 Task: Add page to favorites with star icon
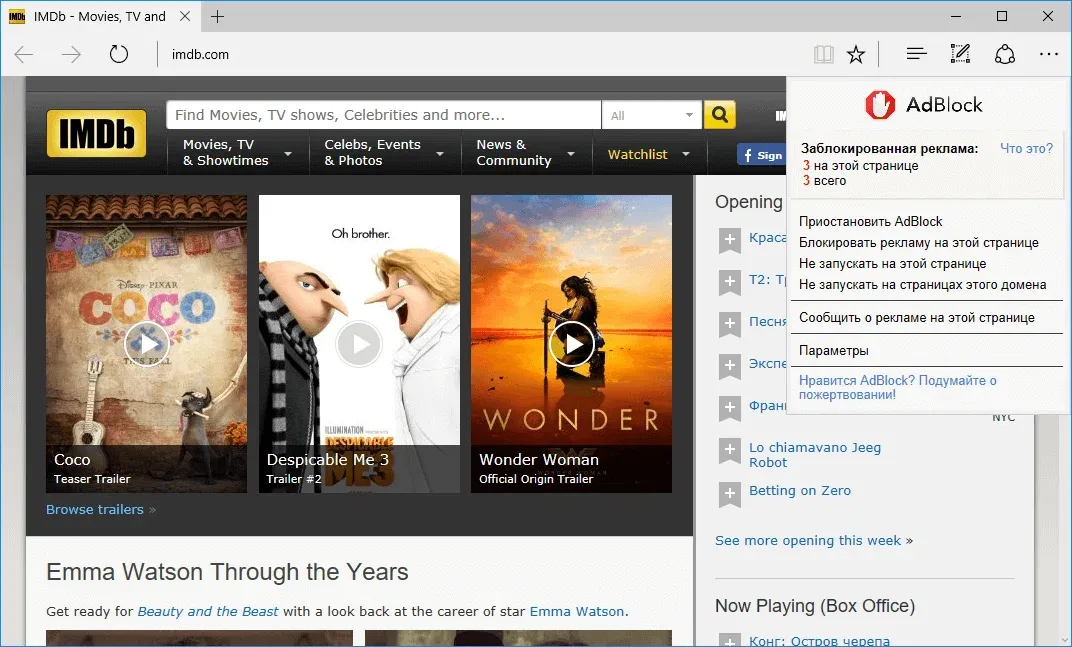pyautogui.click(x=856, y=54)
